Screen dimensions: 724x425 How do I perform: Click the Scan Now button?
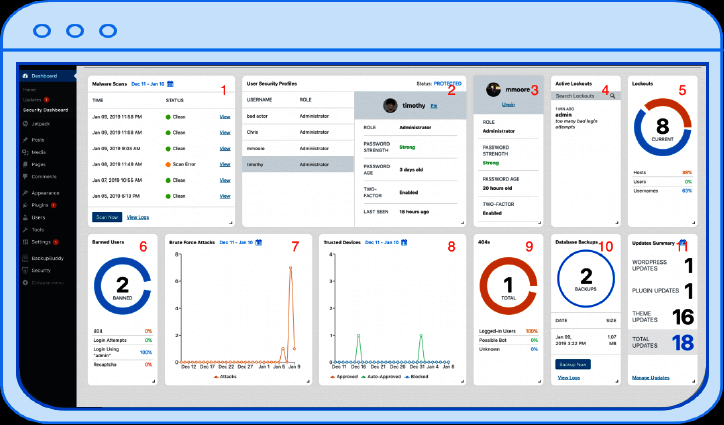(107, 217)
